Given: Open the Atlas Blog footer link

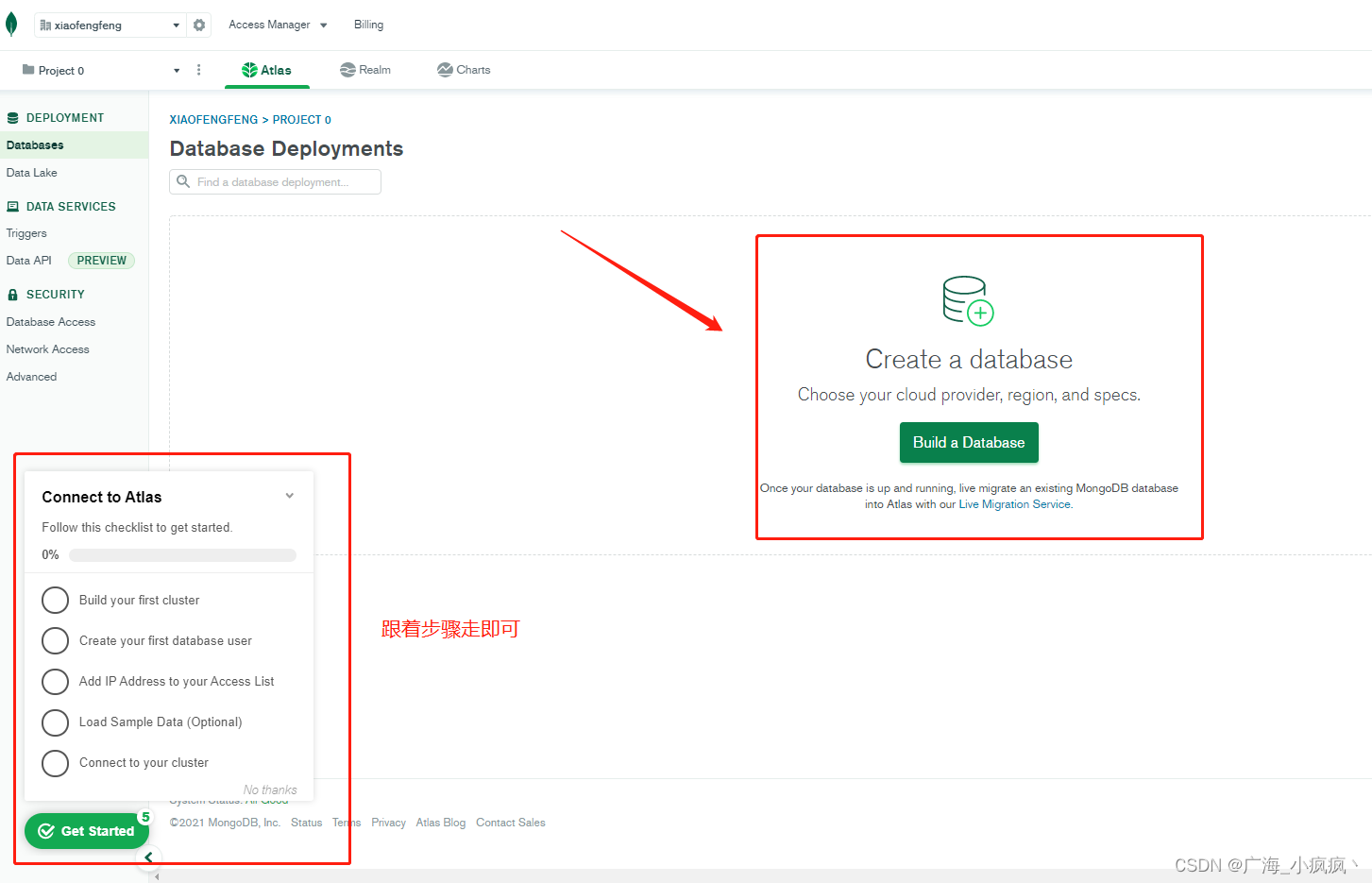Looking at the screenshot, I should pos(441,823).
